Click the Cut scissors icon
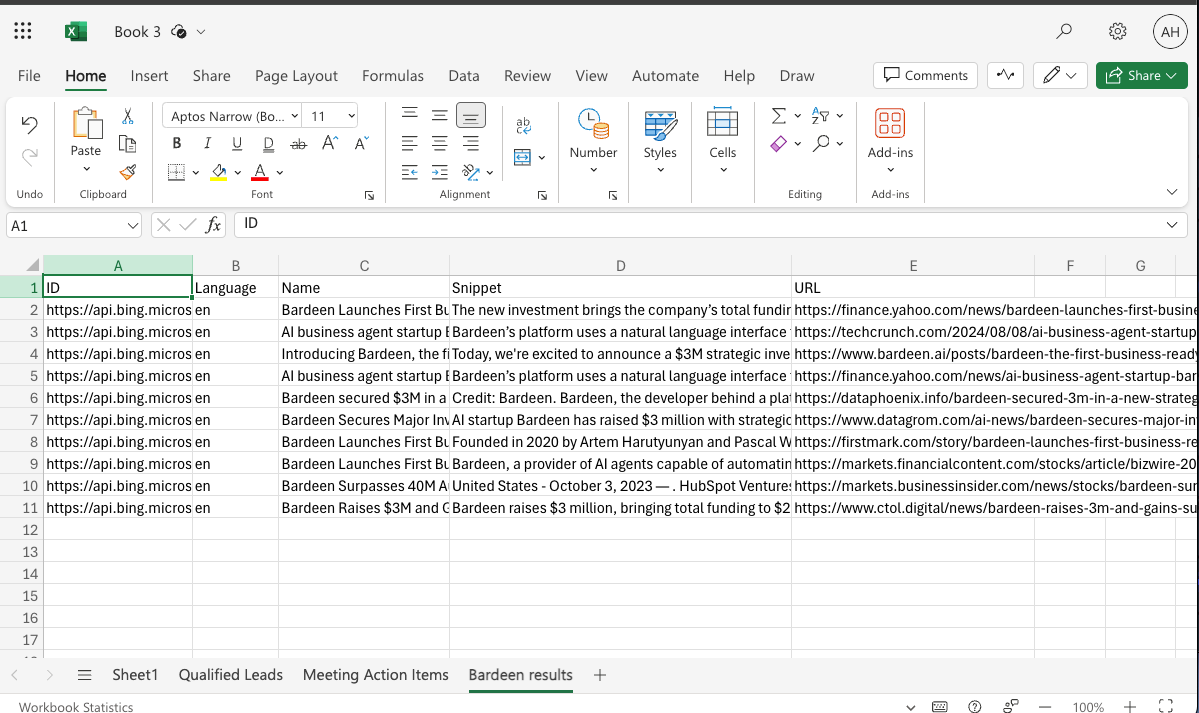Viewport: 1199px width, 713px height. pos(128,116)
